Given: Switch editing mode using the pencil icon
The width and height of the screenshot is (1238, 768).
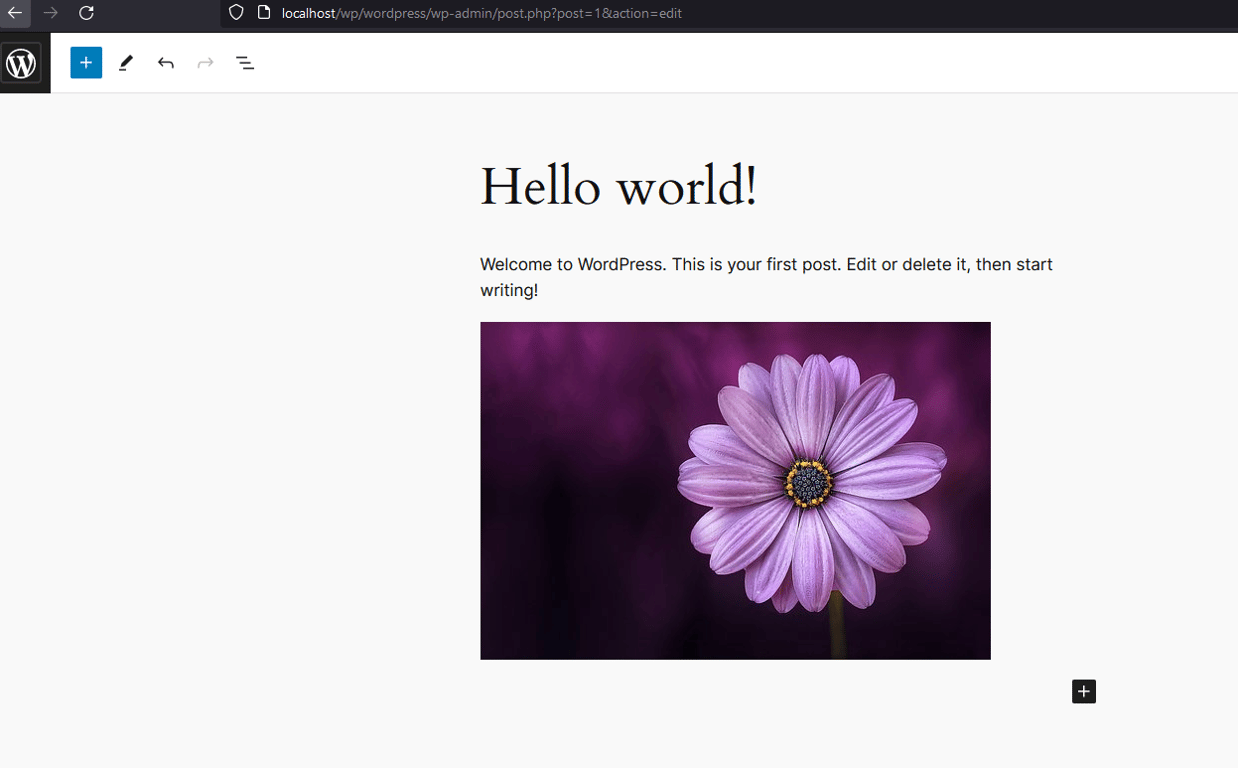Looking at the screenshot, I should pyautogui.click(x=126, y=62).
